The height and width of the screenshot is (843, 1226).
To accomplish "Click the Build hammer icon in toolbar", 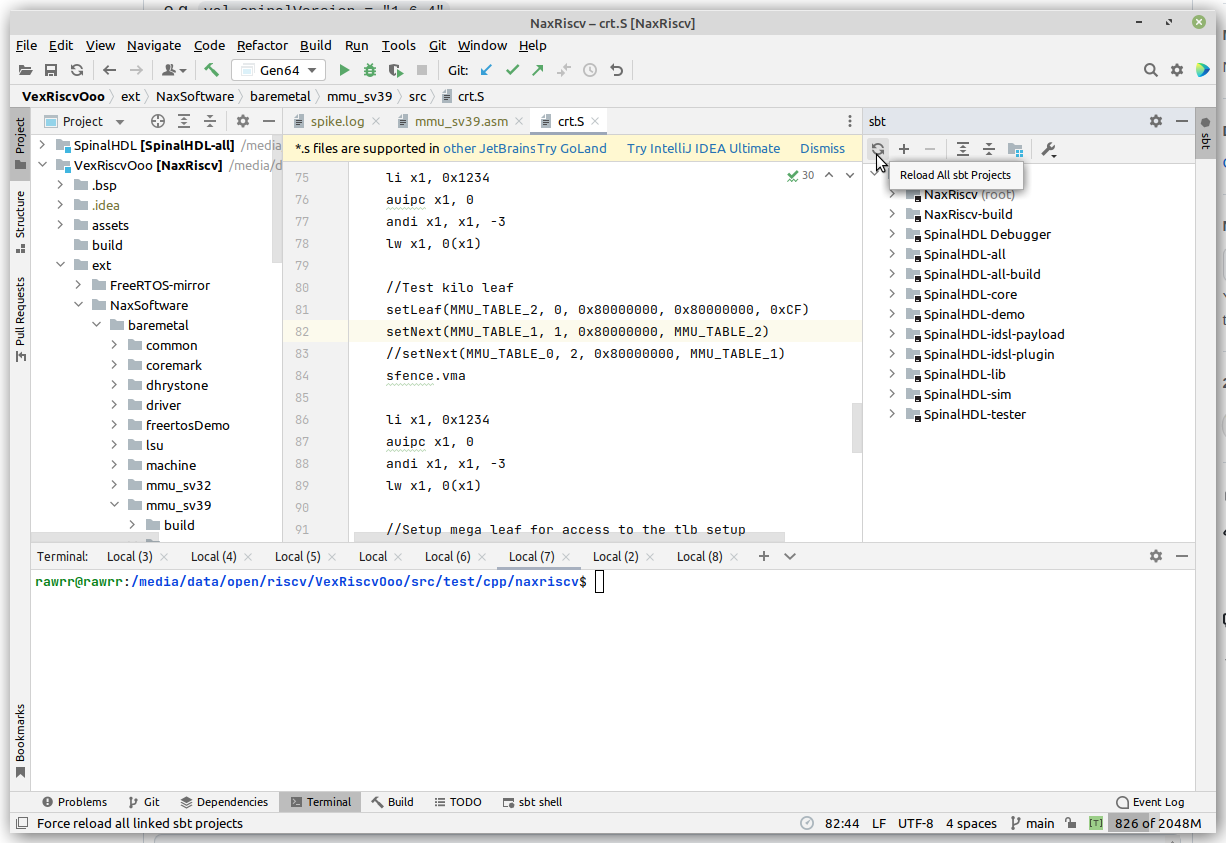I will [x=211, y=70].
